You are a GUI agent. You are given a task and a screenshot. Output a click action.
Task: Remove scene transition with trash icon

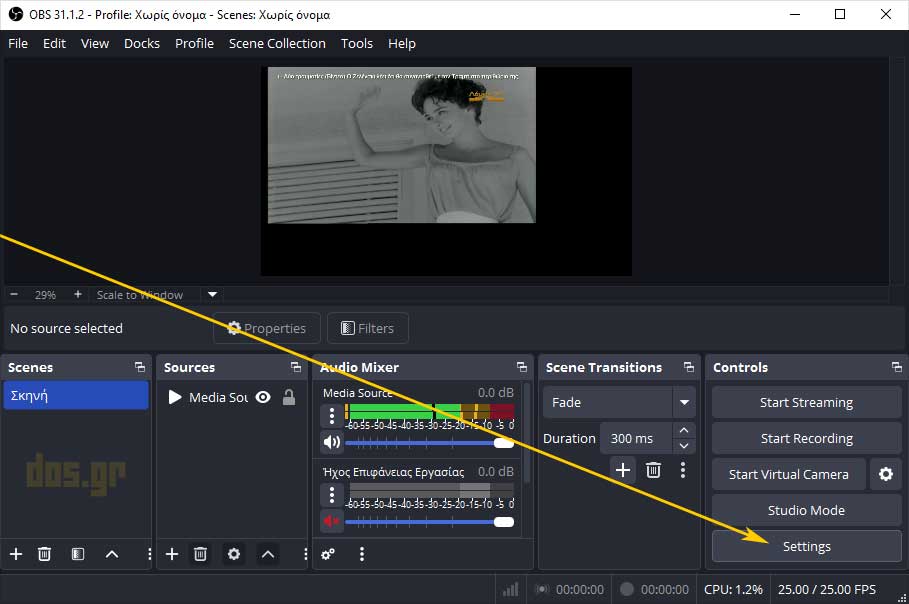point(653,469)
